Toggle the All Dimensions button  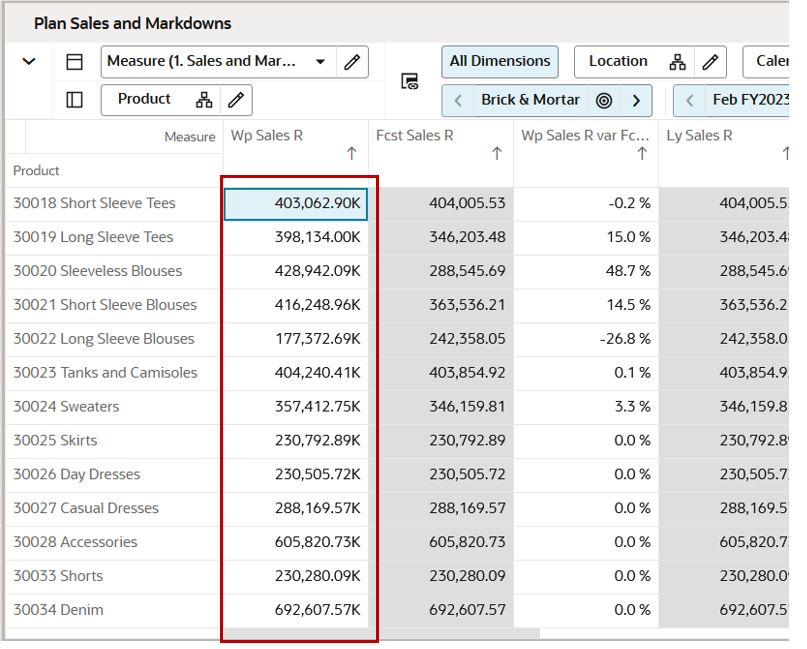500,62
